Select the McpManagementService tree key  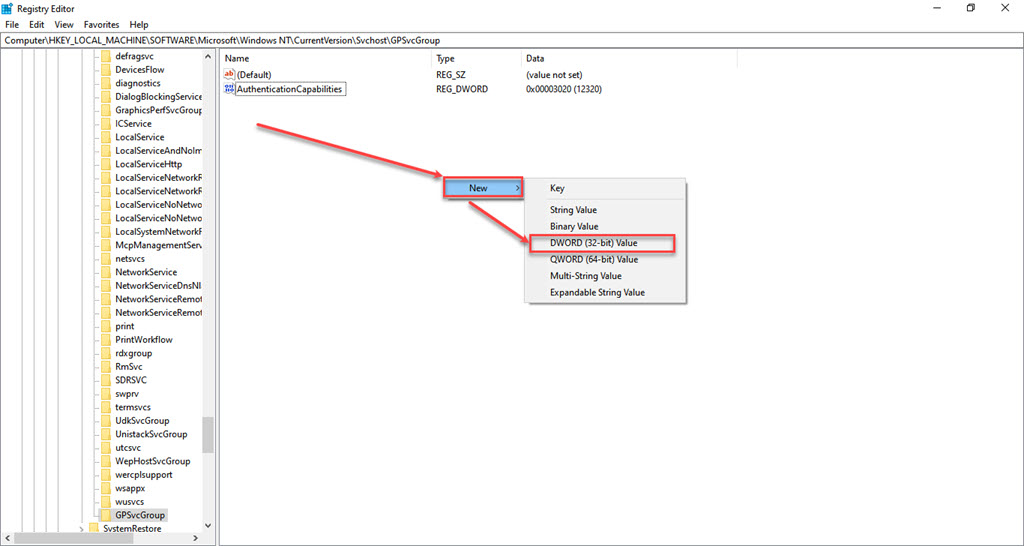pos(158,245)
